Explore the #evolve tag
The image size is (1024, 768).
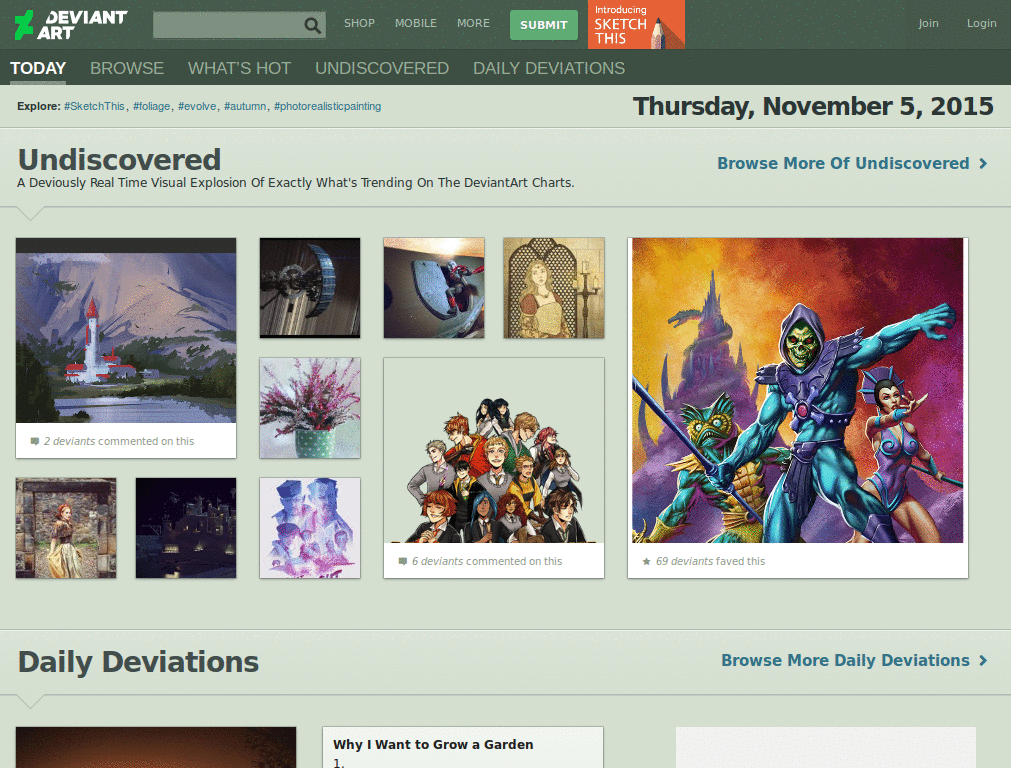click(197, 106)
